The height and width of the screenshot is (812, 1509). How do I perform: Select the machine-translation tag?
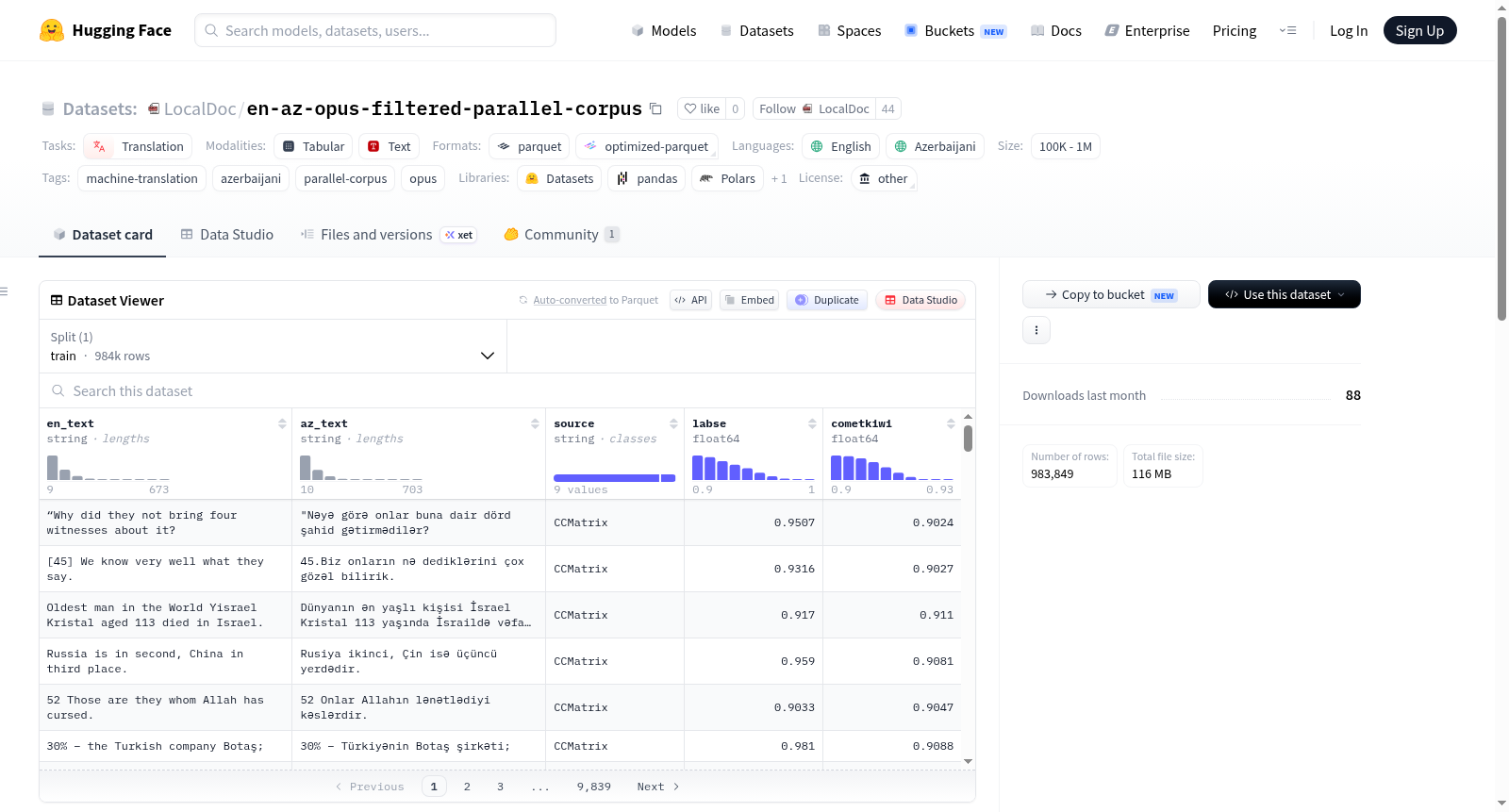(x=142, y=178)
